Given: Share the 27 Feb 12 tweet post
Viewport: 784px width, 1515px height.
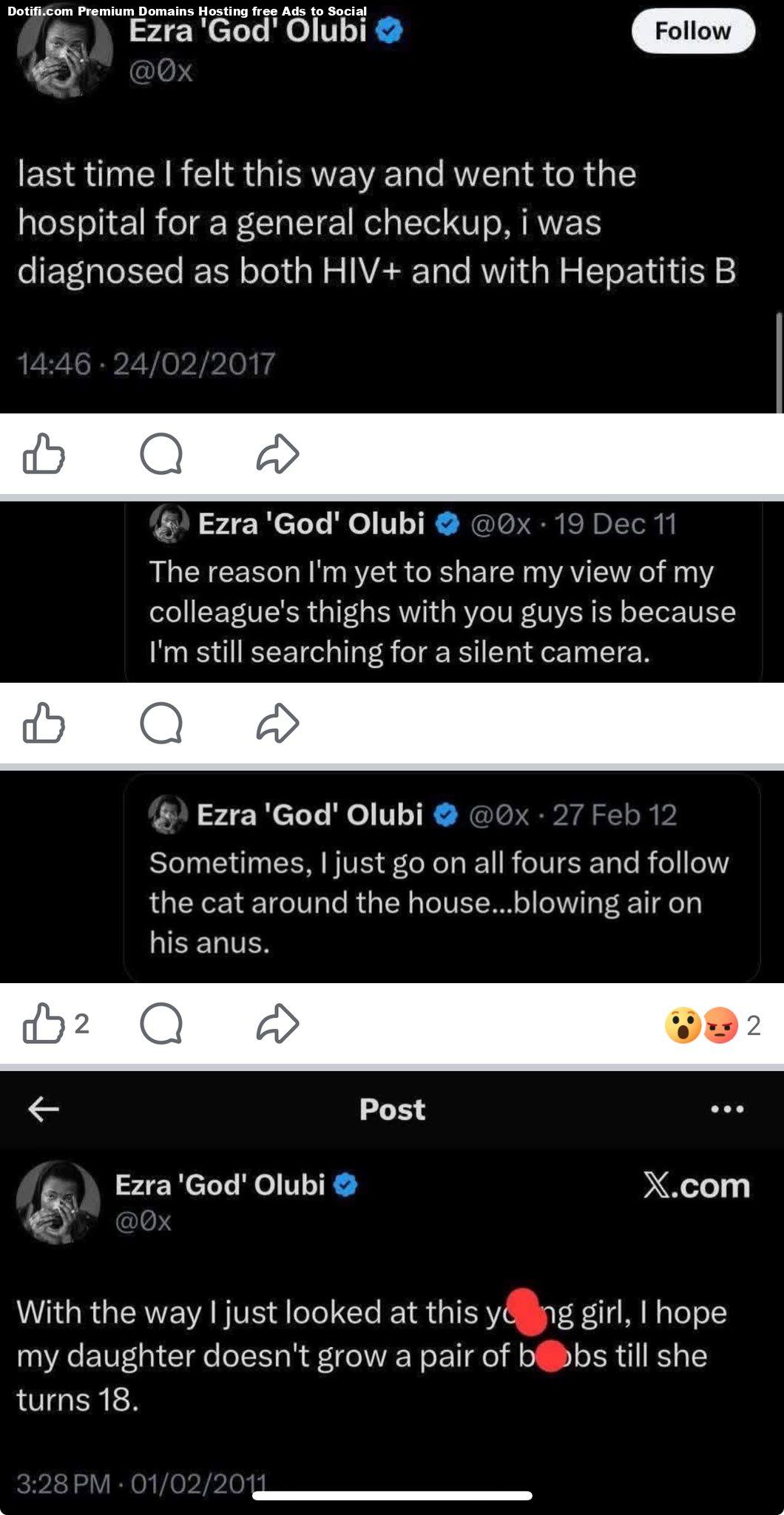Looking at the screenshot, I should coord(277,1024).
